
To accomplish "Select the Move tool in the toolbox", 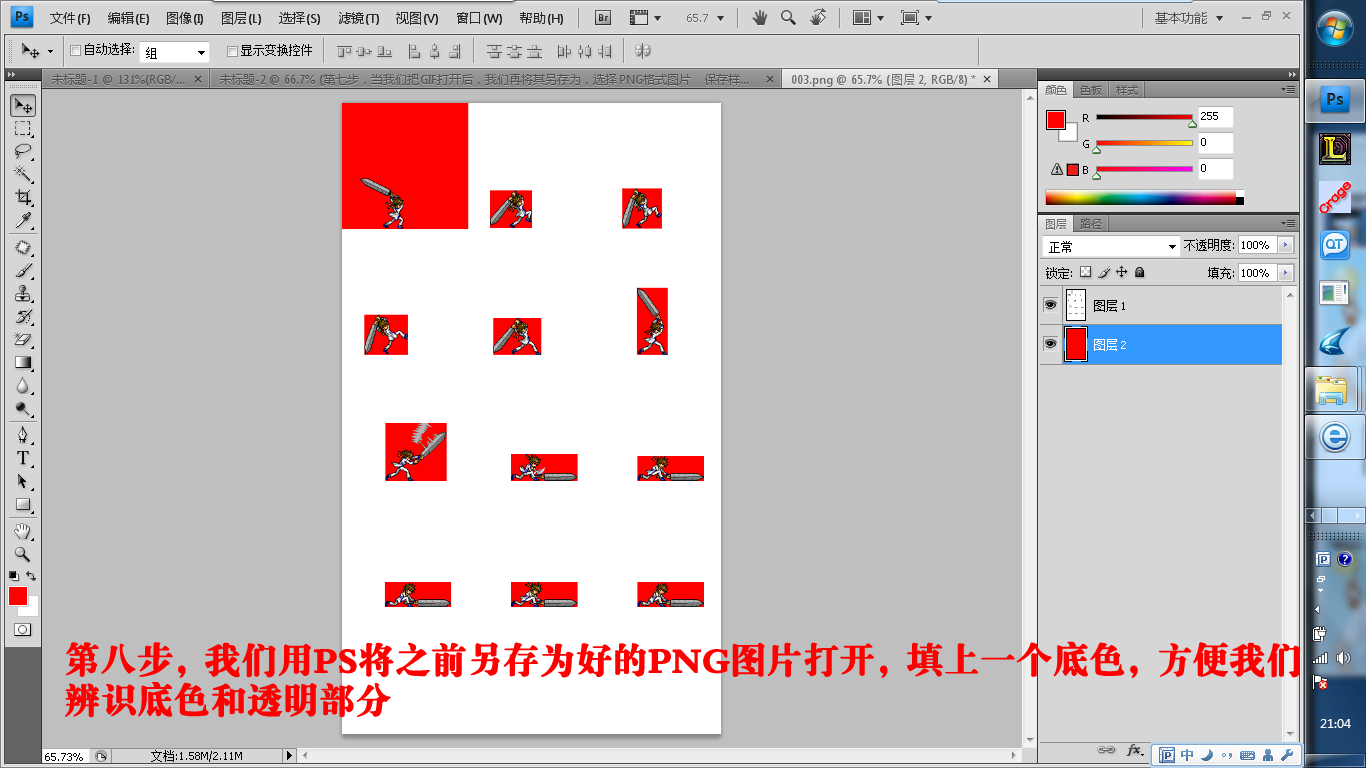I will [22, 106].
